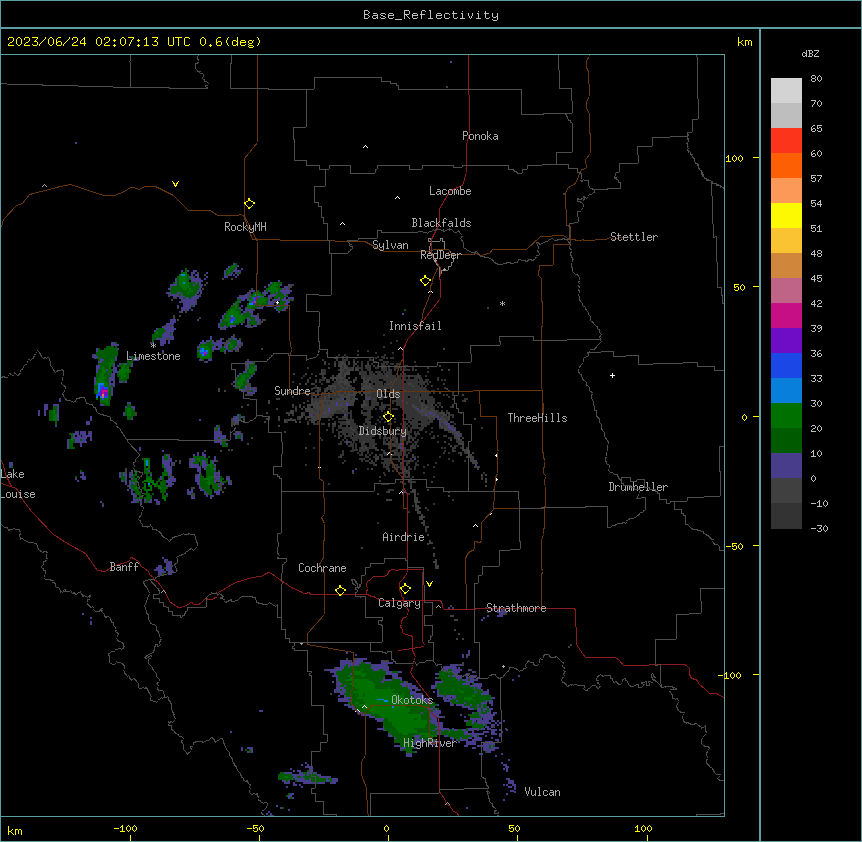
Task: Select the RedDeer city label
Action: (x=440, y=255)
